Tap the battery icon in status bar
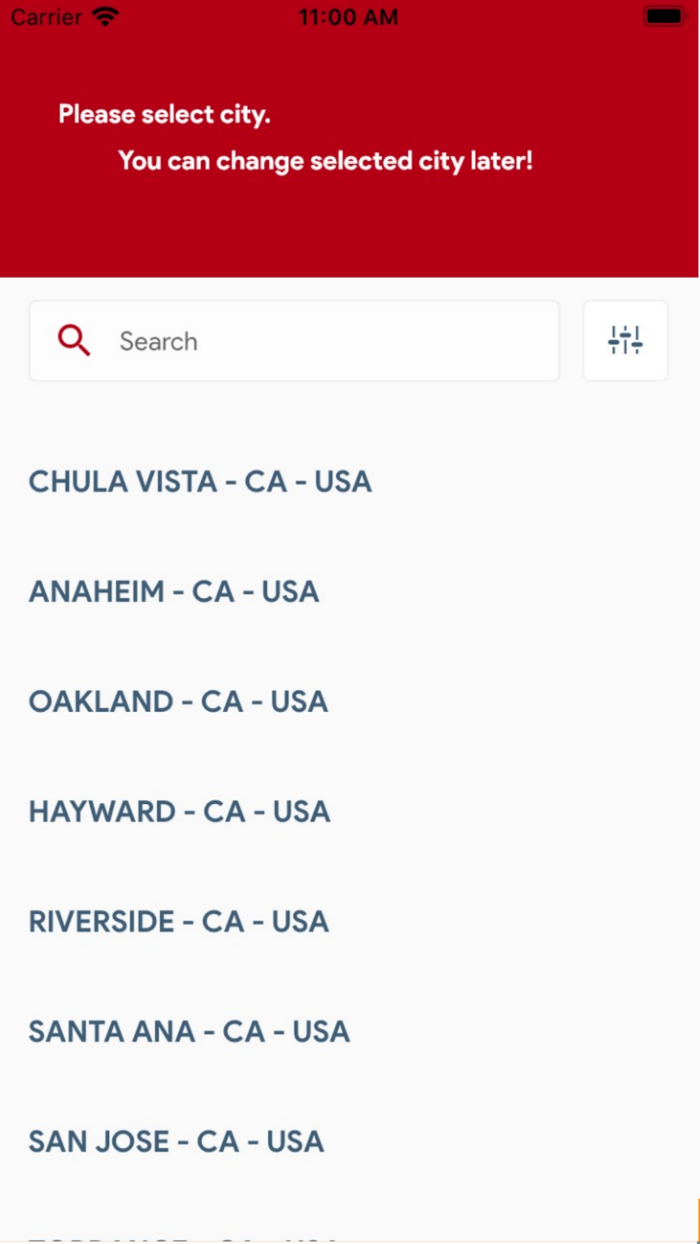700x1244 pixels. [663, 17]
